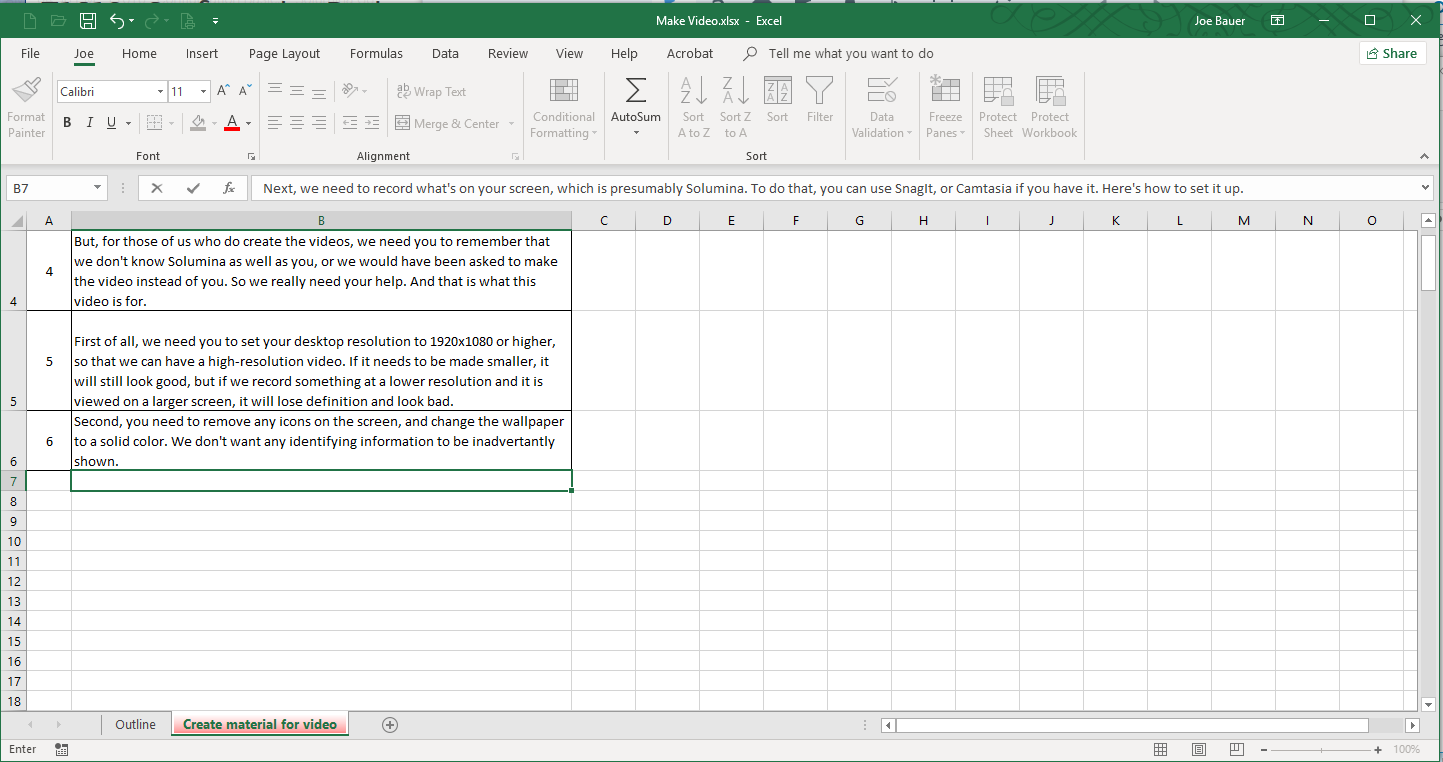This screenshot has height=762, width=1443.
Task: Click the Filter funnel icon
Action: 820,91
